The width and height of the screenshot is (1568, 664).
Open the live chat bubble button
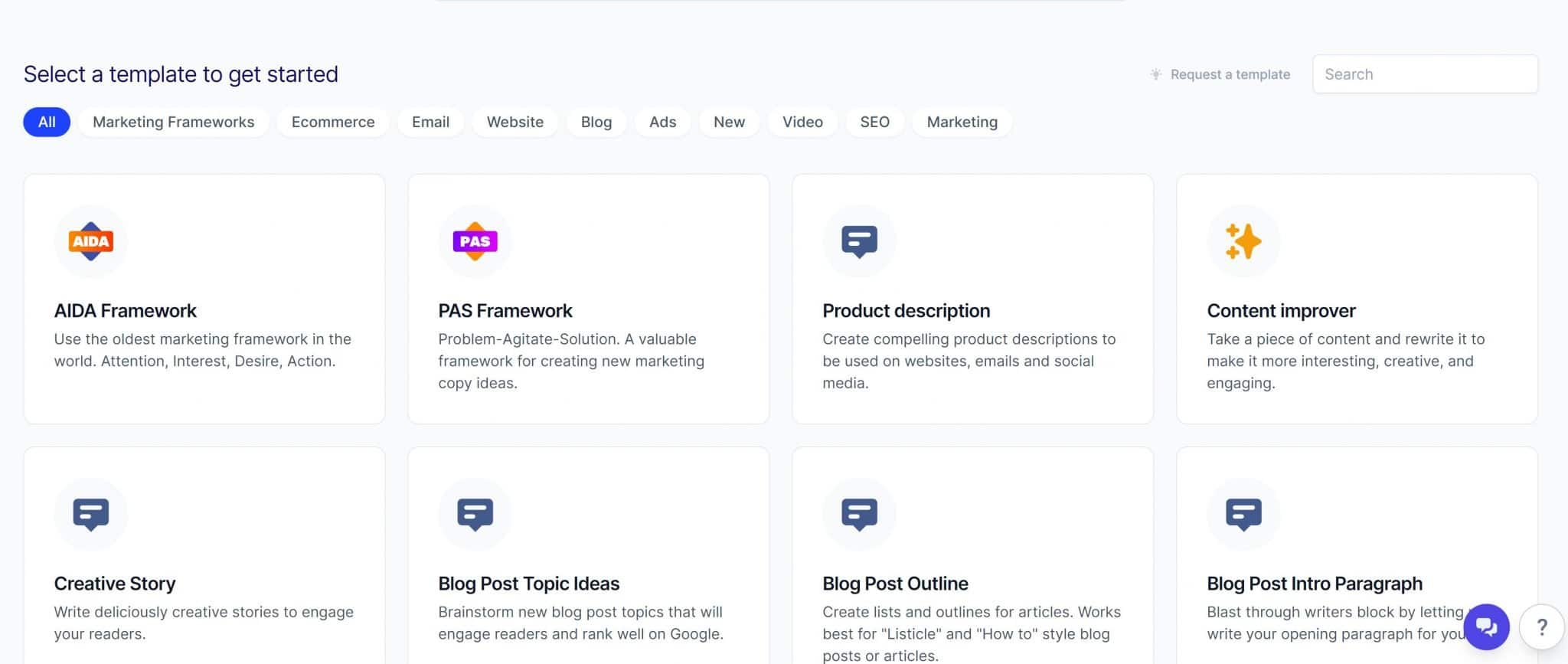pyautogui.click(x=1486, y=626)
